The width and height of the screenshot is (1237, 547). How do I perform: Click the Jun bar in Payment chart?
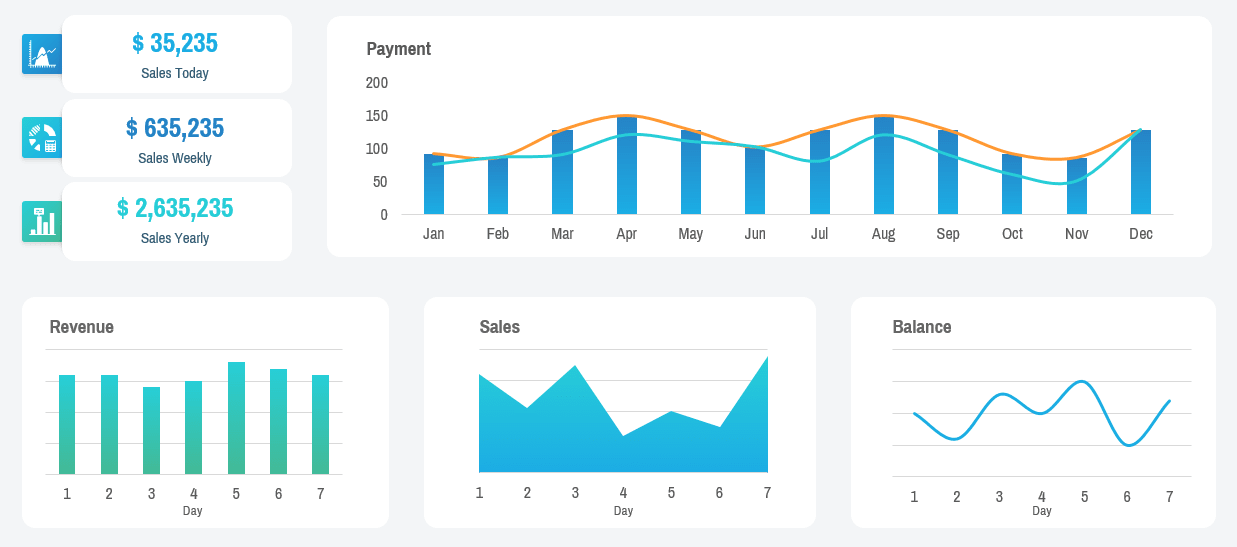(755, 180)
